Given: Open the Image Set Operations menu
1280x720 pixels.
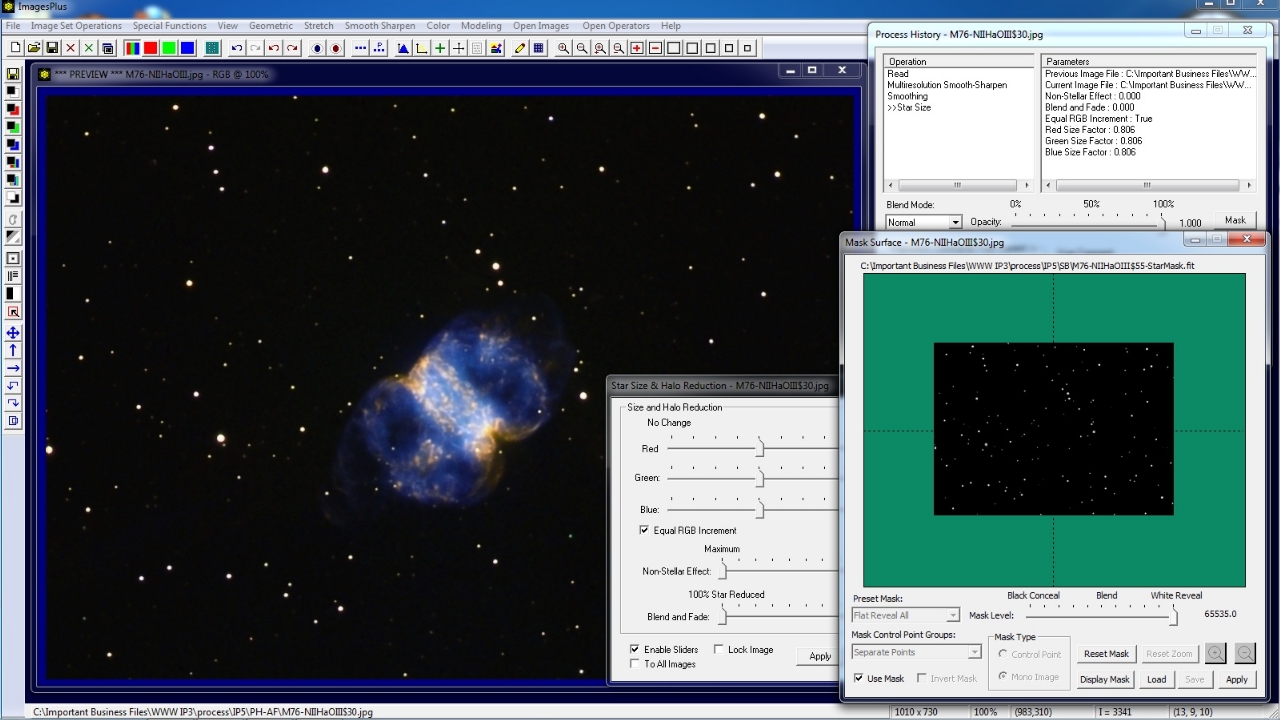Looking at the screenshot, I should tap(76, 26).
